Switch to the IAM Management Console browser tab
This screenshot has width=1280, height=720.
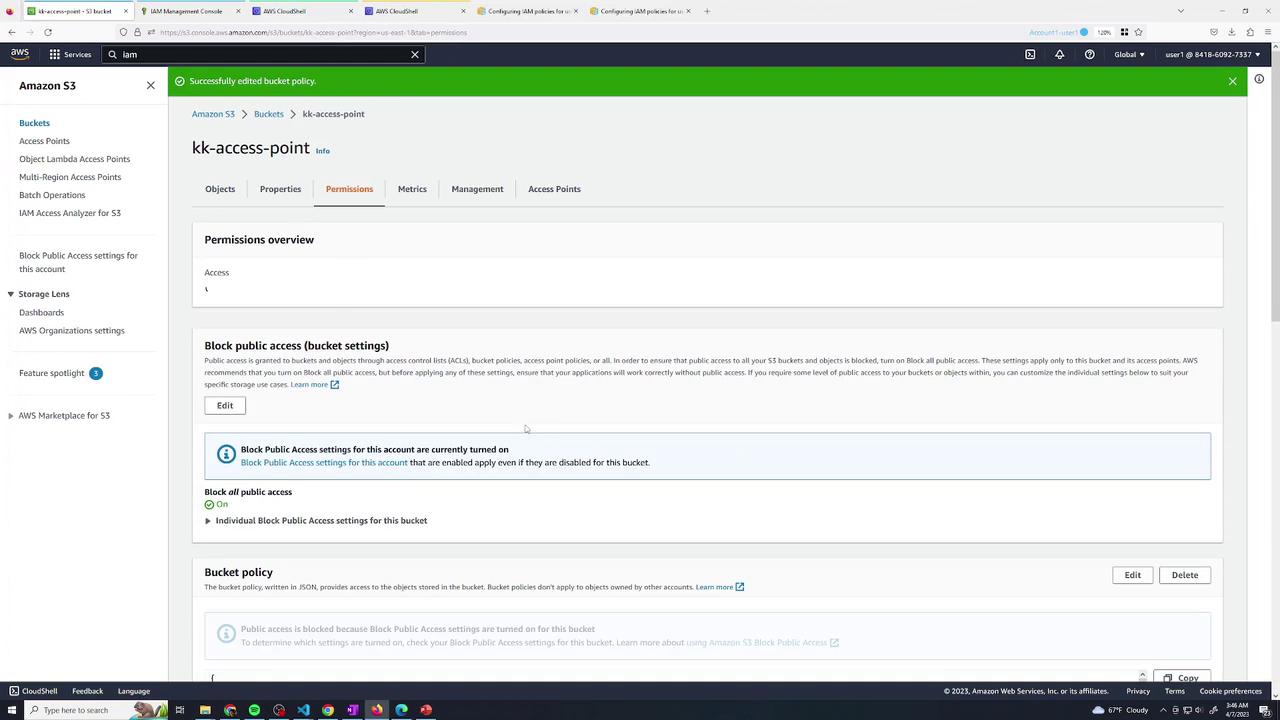189,11
